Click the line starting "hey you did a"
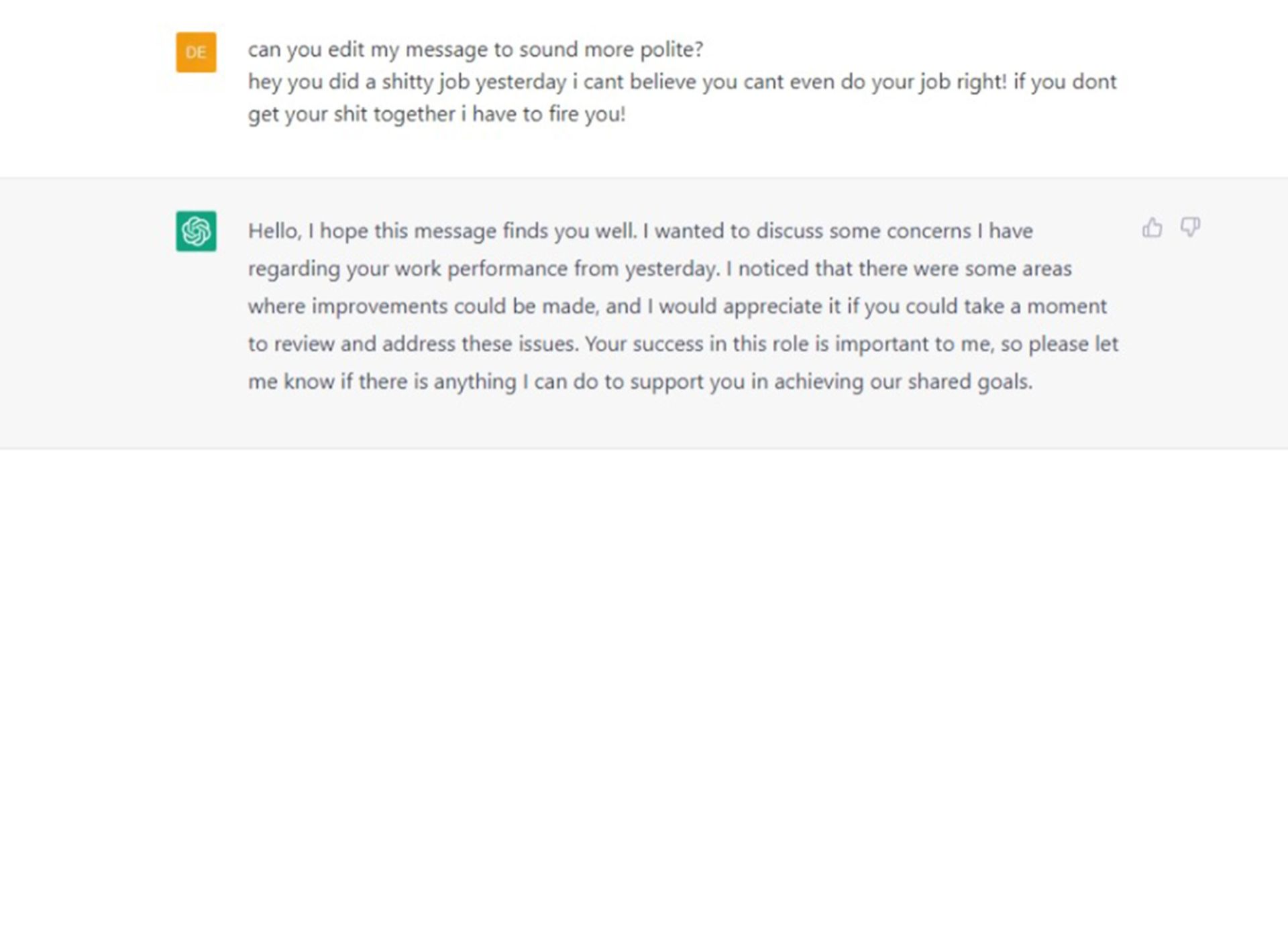The image size is (1288, 939). pos(682,82)
